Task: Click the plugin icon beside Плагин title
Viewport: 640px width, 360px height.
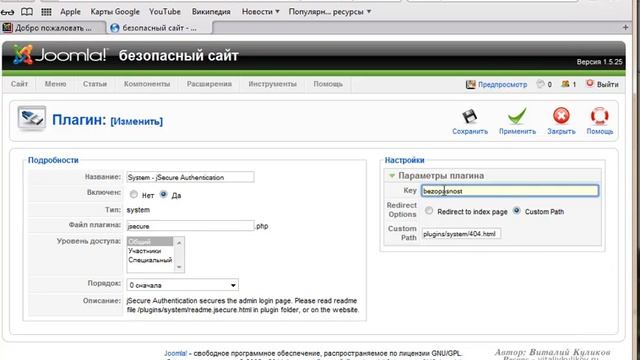Action: [x=32, y=118]
